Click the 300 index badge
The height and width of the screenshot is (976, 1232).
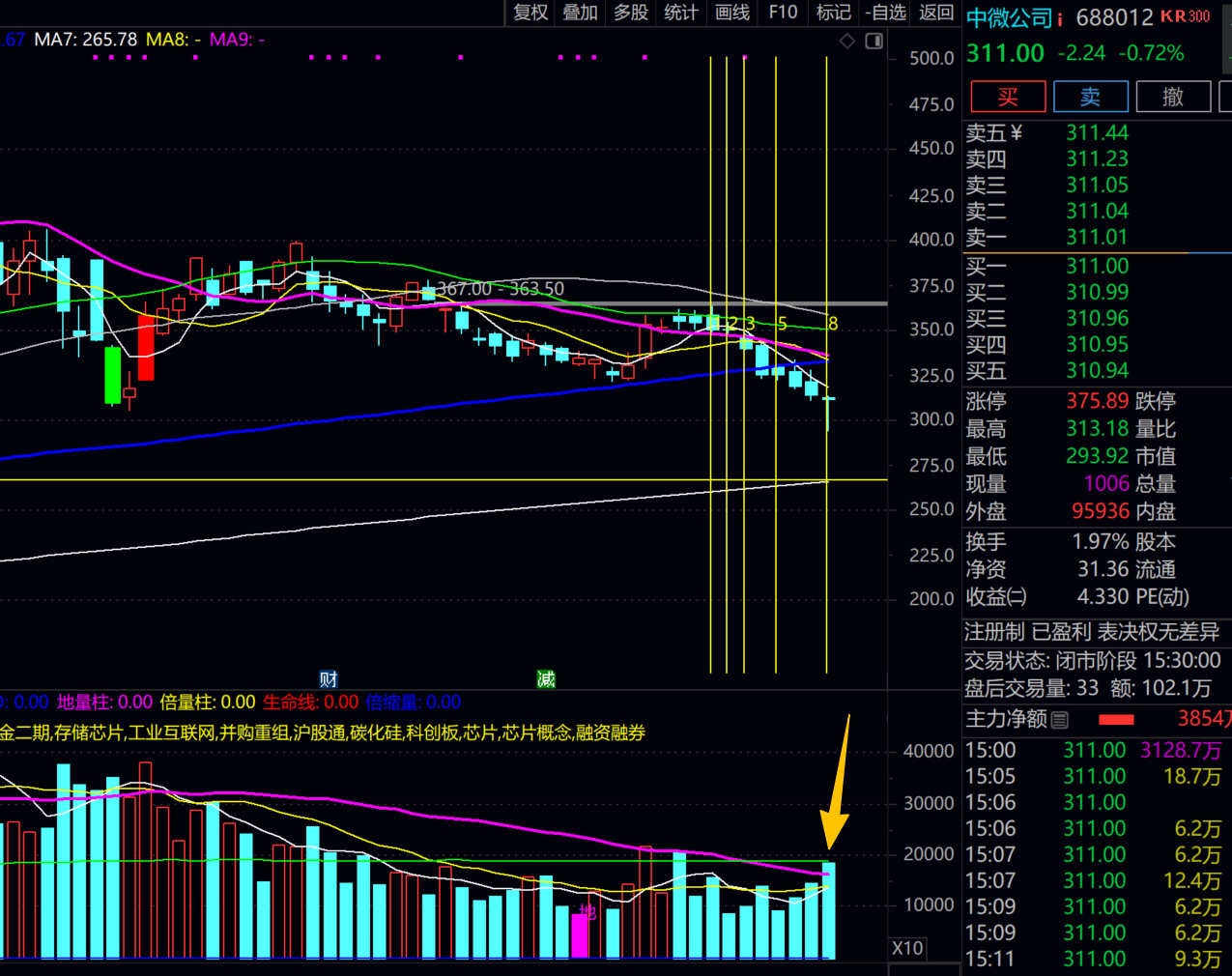pos(1199,16)
